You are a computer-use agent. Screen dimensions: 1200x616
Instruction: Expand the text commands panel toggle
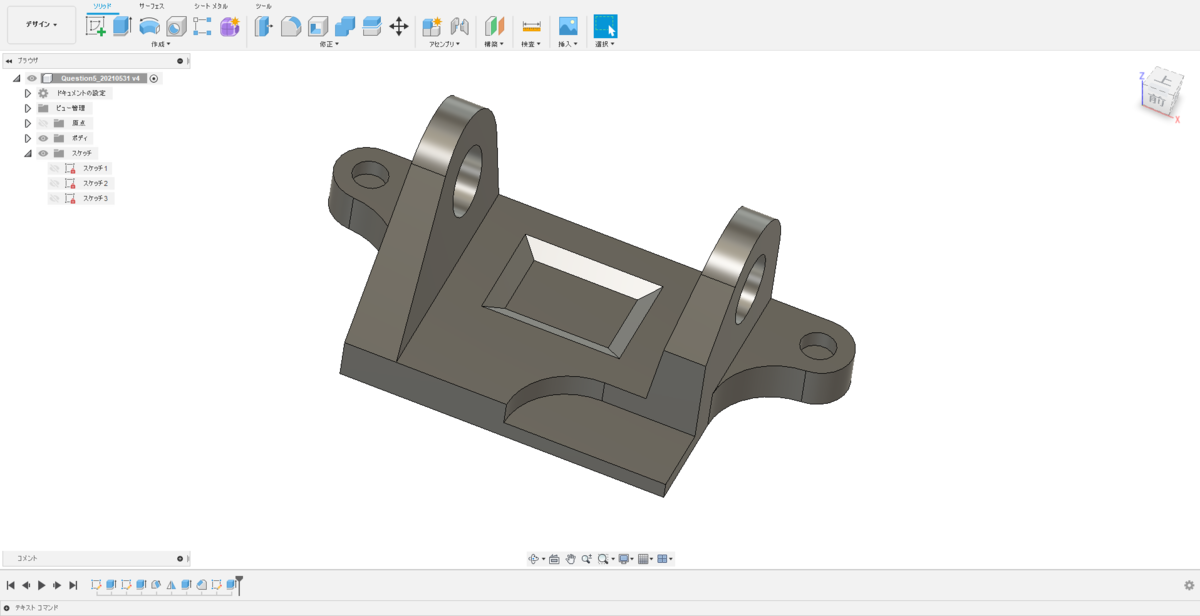6,608
